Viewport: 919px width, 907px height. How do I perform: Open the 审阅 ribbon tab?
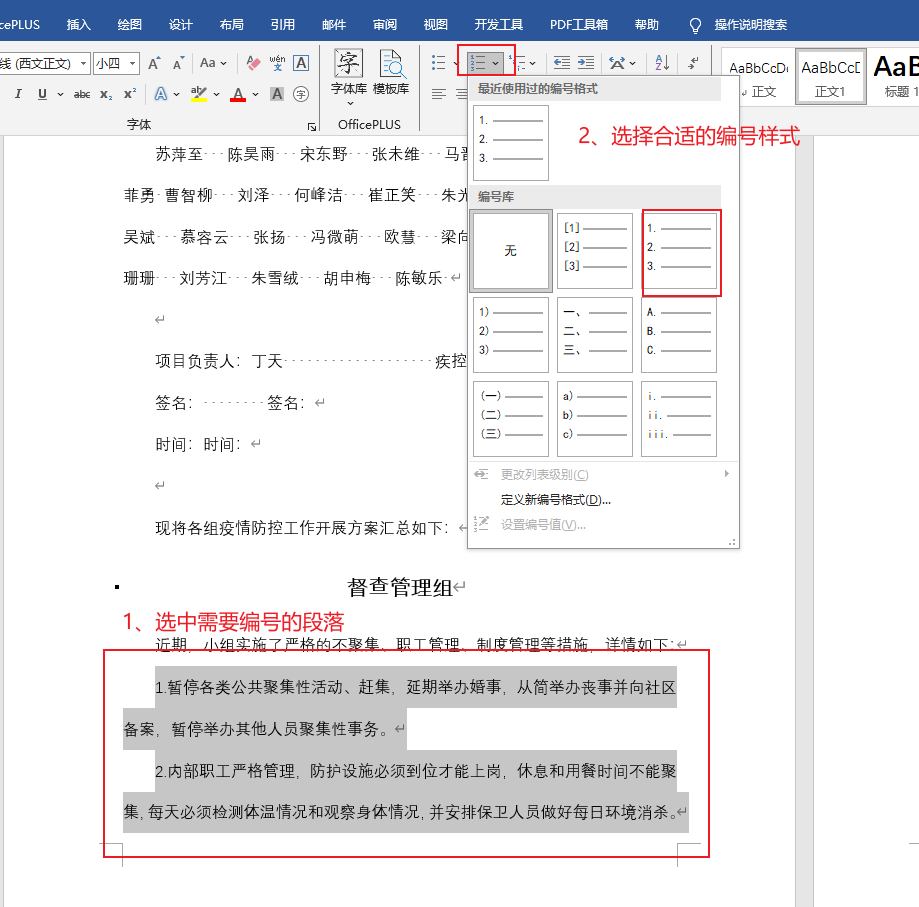tap(384, 25)
